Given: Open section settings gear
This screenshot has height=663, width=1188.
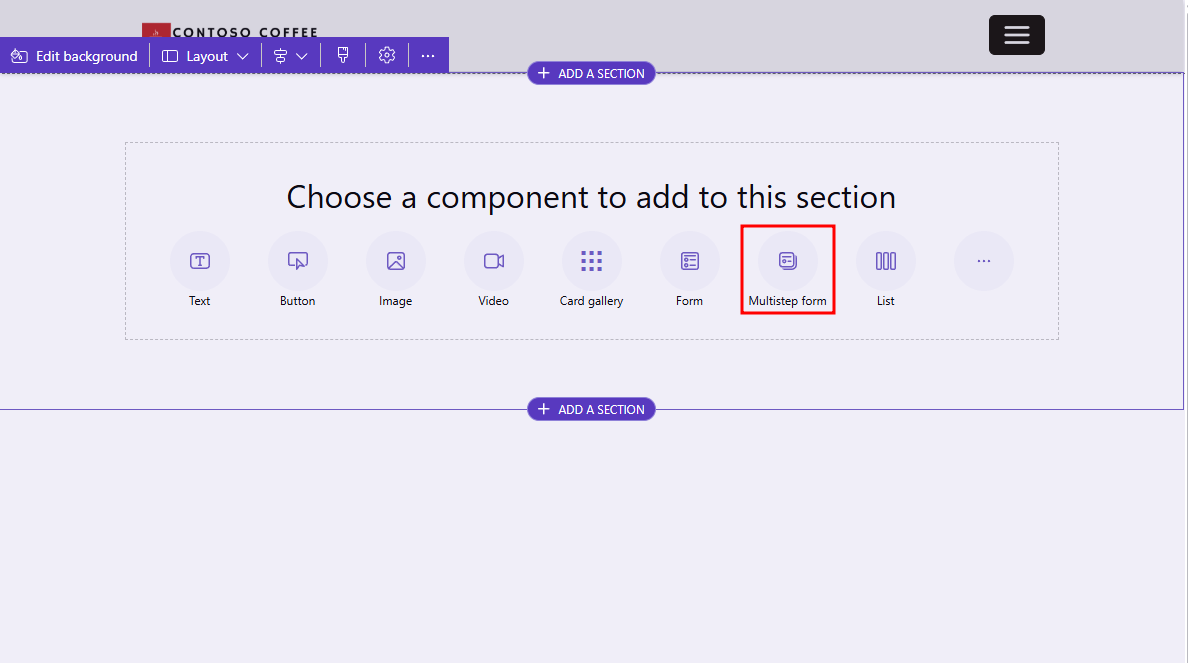Looking at the screenshot, I should pos(387,56).
